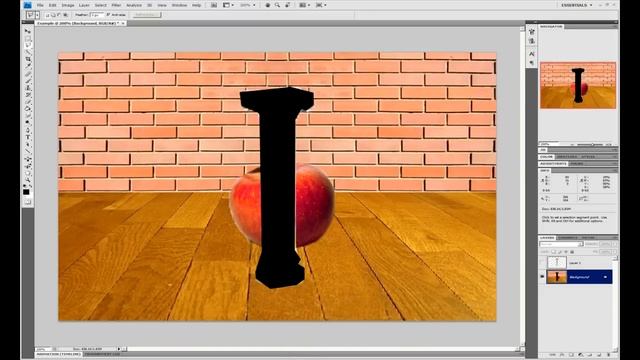Viewport: 640px width, 360px height.
Task: Select the Gradient tool
Action: [x=28, y=109]
